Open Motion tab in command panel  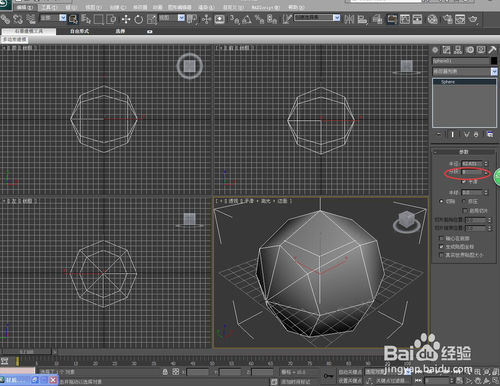click(470, 50)
